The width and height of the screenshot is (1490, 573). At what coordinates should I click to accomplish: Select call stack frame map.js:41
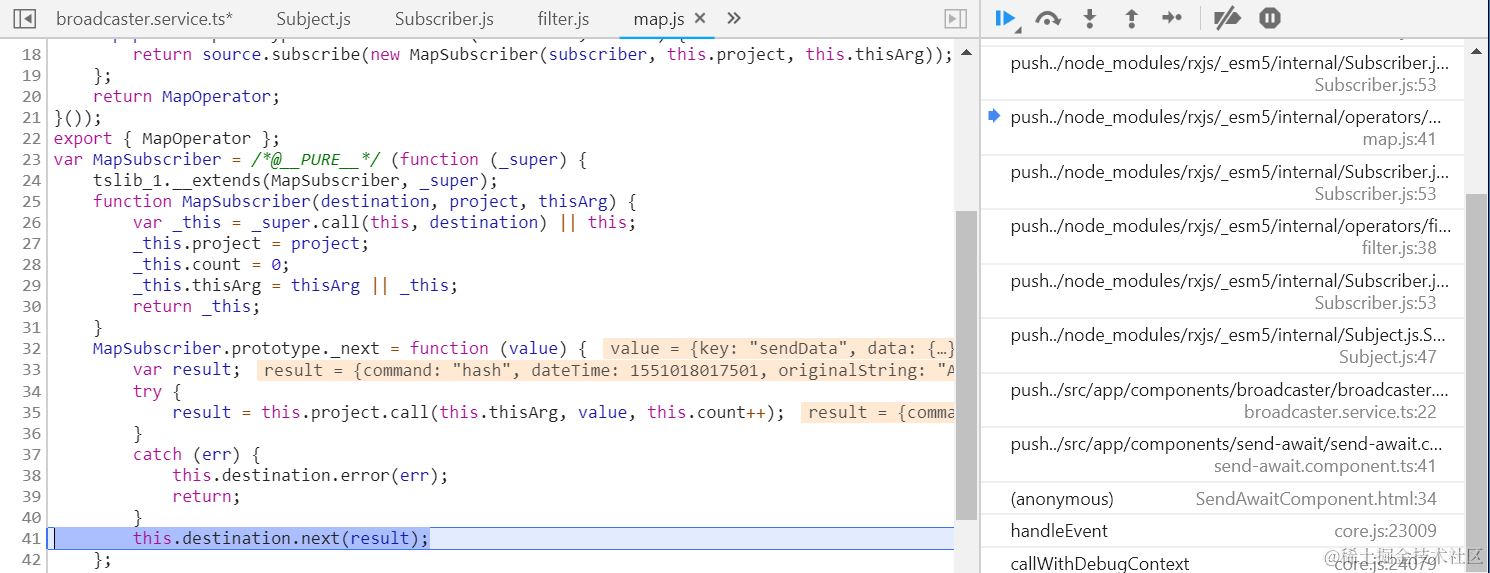pos(1222,128)
